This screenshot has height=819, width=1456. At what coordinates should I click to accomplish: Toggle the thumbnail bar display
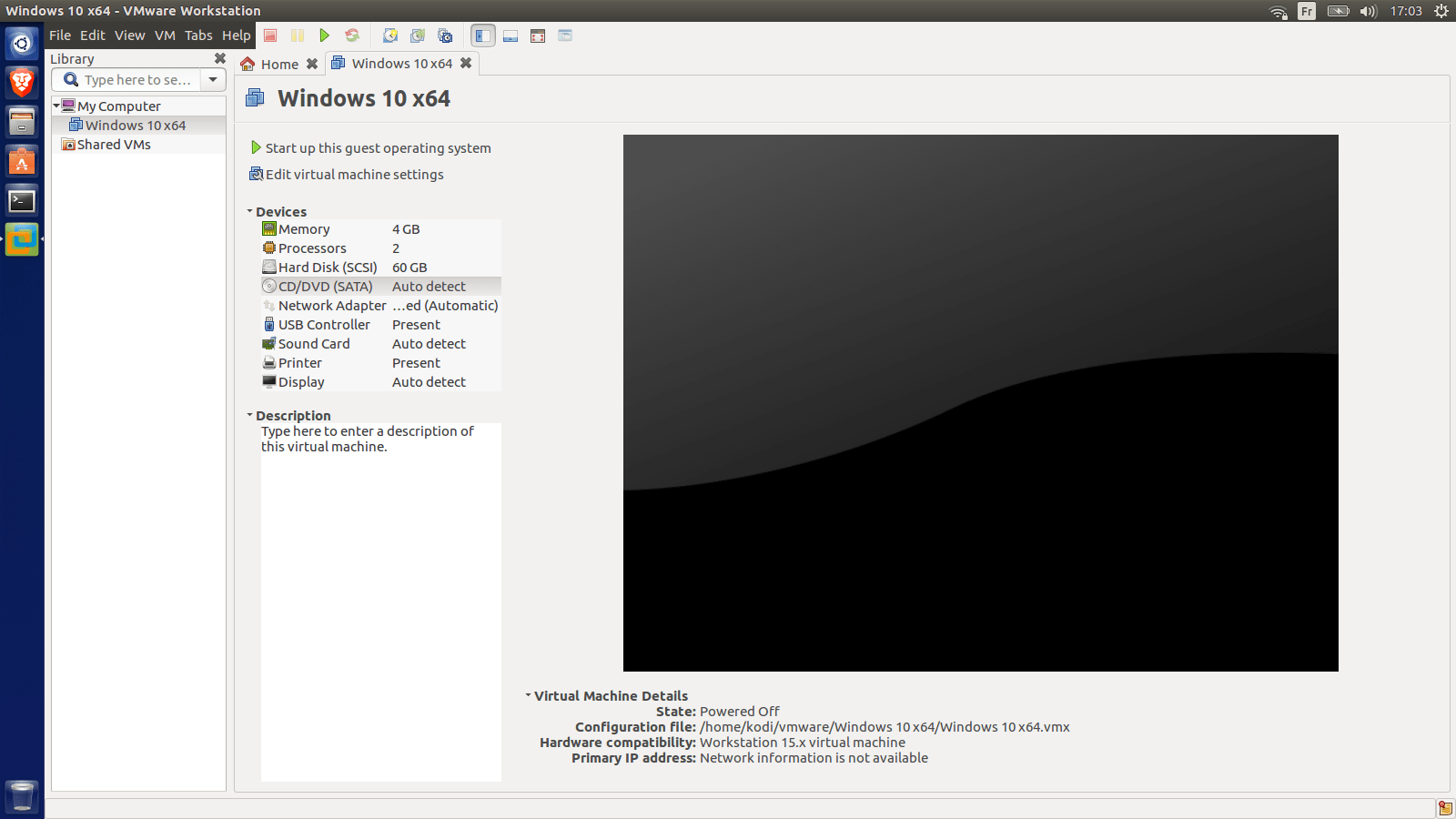tap(511, 35)
